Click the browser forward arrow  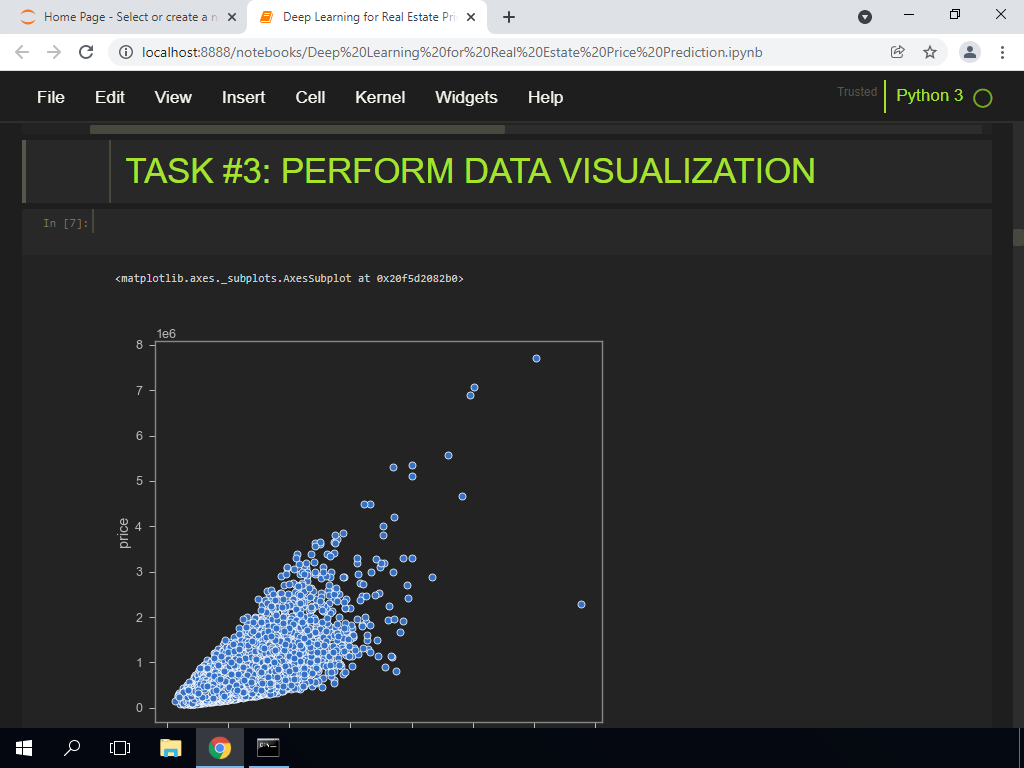(54, 52)
